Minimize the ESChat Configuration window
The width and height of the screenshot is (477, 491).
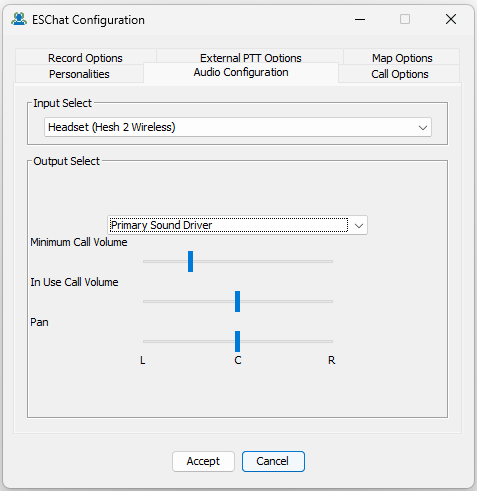click(x=360, y=20)
